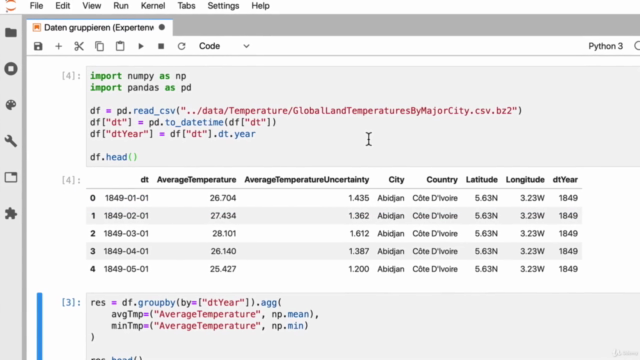The height and width of the screenshot is (360, 640).
Task: Click into the groupby code cell
Action: (362, 326)
